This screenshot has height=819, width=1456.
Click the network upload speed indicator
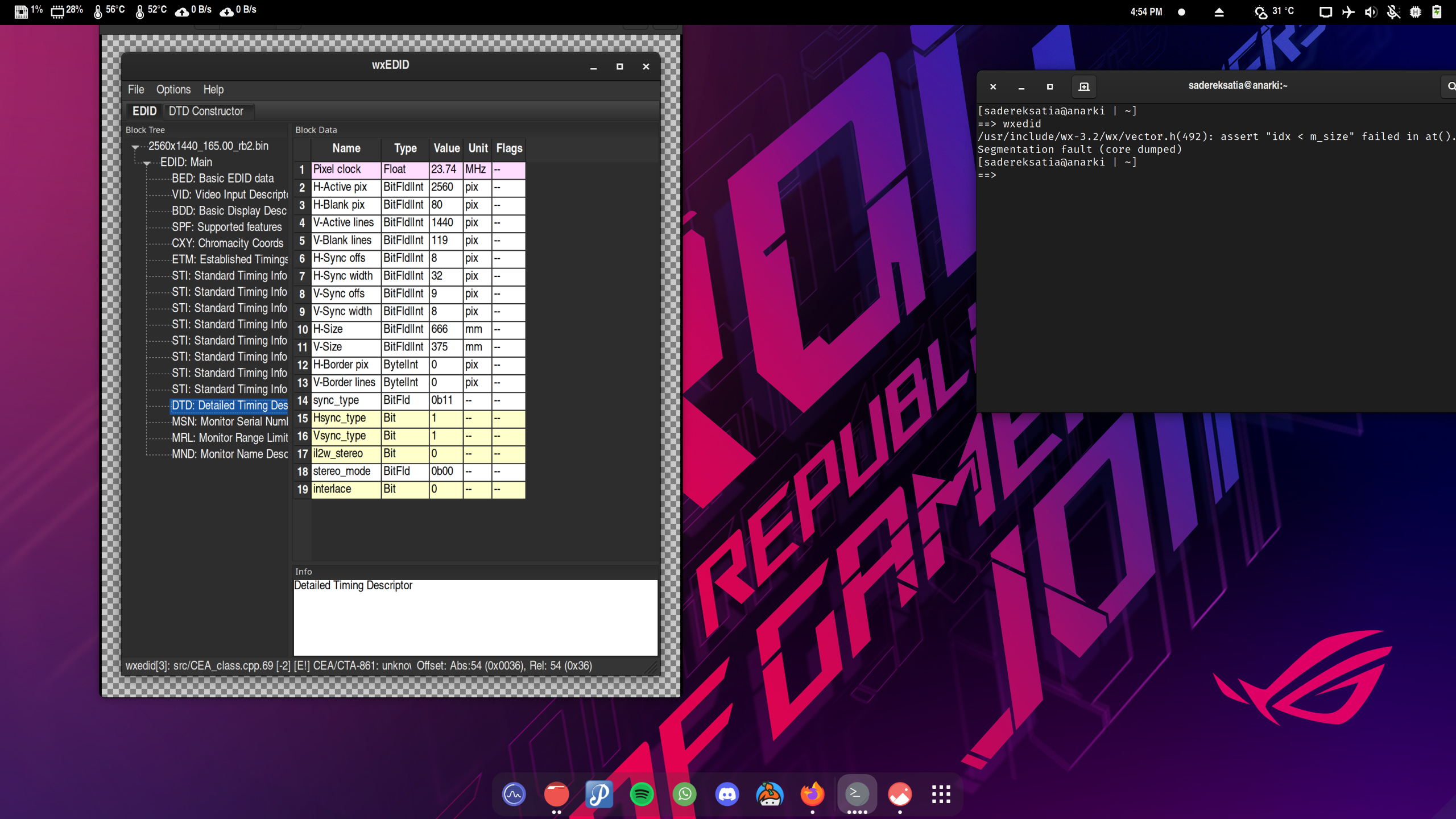(193, 11)
